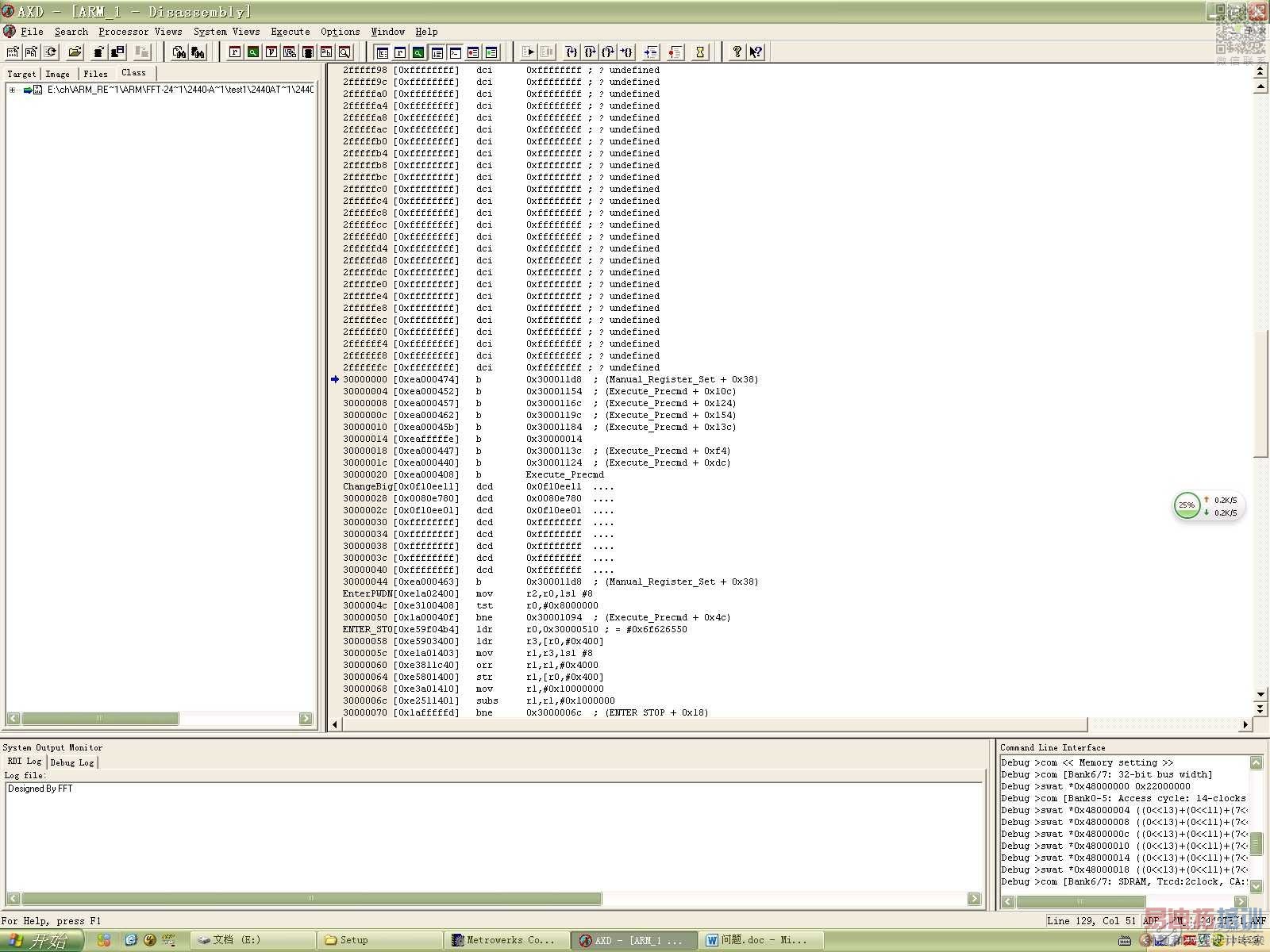Open the Help menu
Viewport: 1270px width, 952px height.
pos(426,32)
